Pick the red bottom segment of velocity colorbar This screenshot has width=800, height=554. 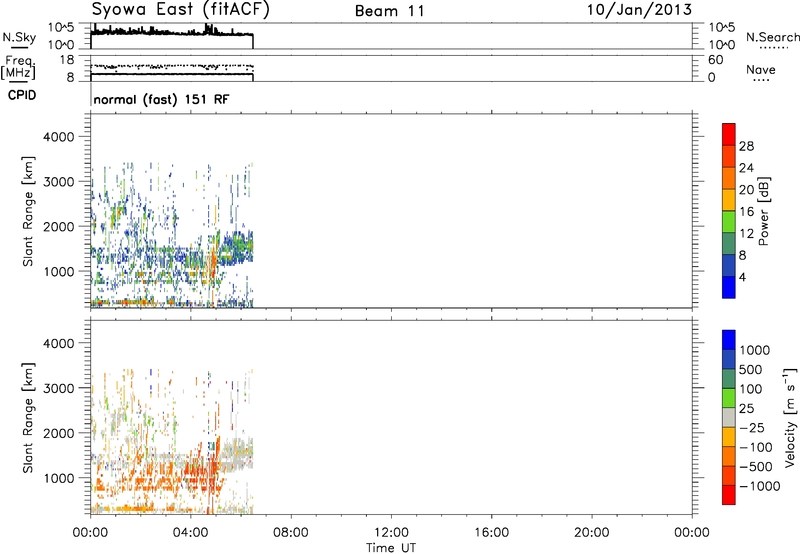[729, 495]
